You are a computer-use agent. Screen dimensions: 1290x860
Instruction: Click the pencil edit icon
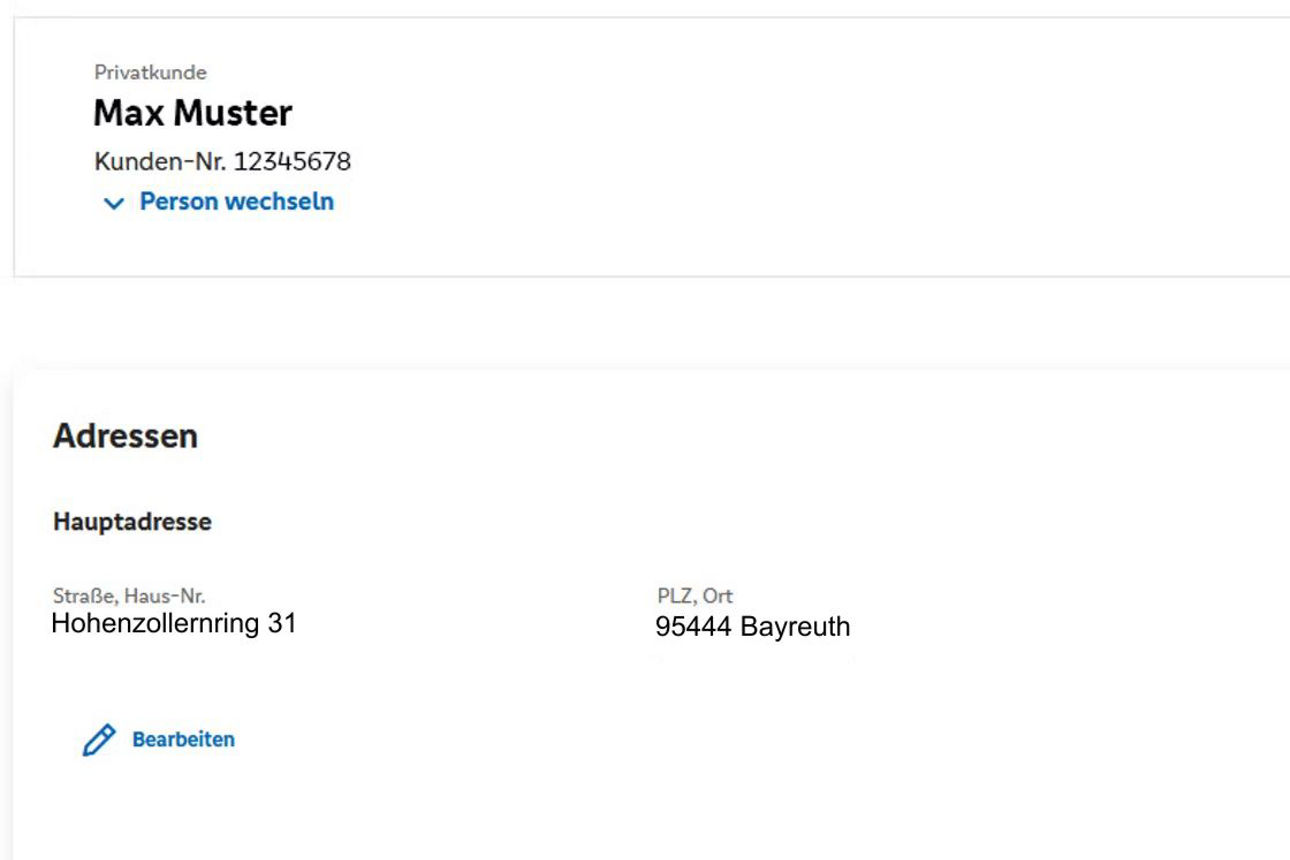pos(99,740)
